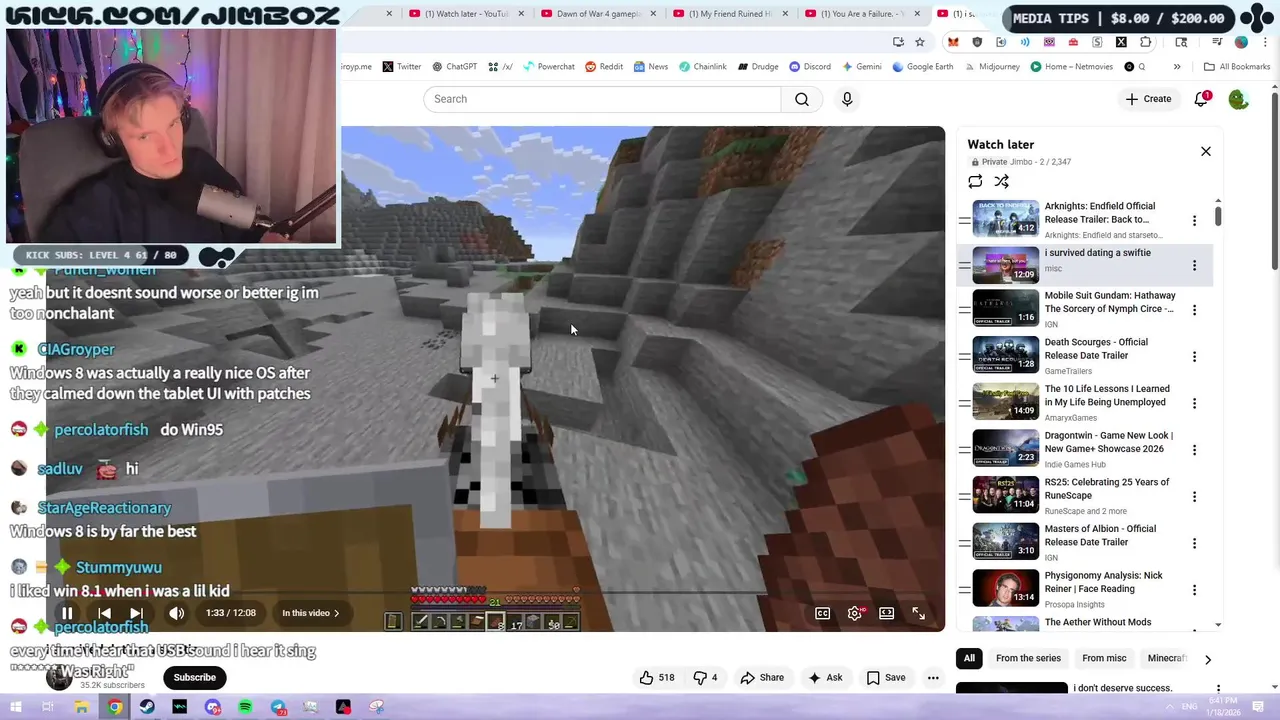Select the From the series chip
This screenshot has width=1280, height=720.
(1028, 658)
